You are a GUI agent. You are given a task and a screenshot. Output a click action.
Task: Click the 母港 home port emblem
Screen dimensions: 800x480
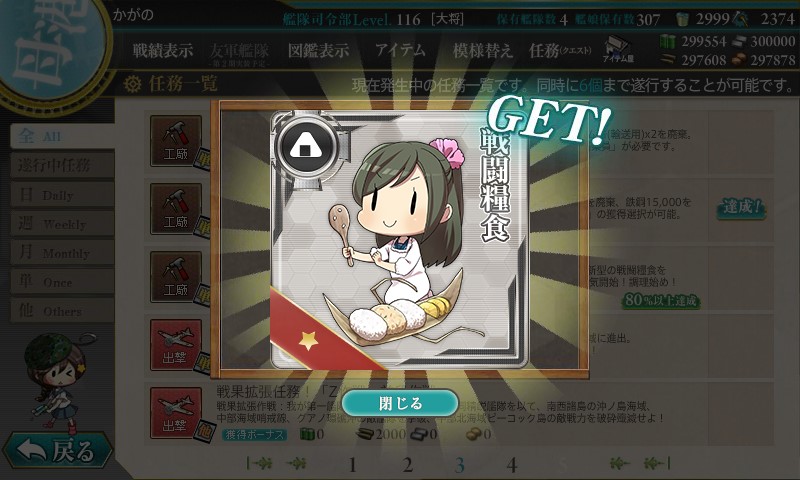click(x=51, y=46)
